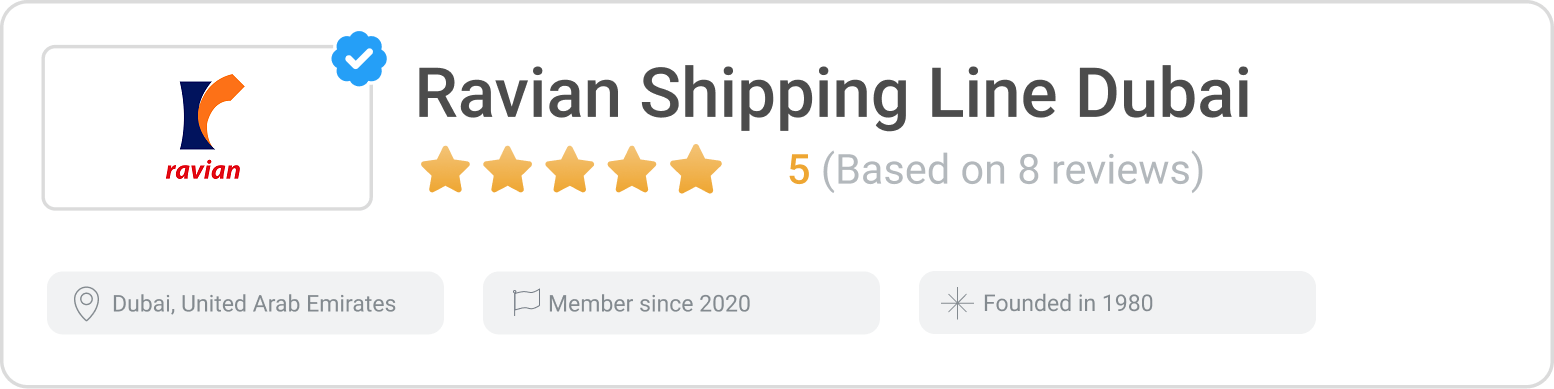This screenshot has width=1554, height=389.
Task: Click the location pin icon
Action: point(87,303)
